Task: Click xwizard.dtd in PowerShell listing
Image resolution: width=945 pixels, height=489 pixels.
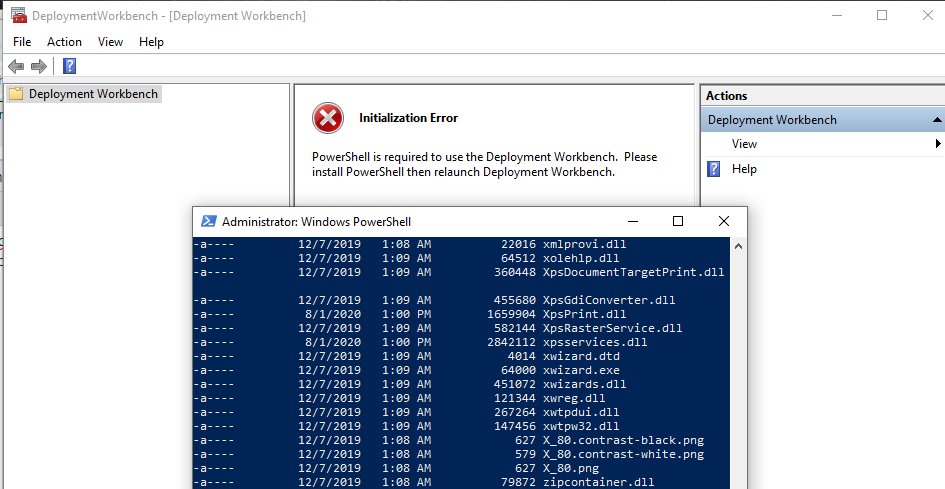Action: (x=581, y=356)
